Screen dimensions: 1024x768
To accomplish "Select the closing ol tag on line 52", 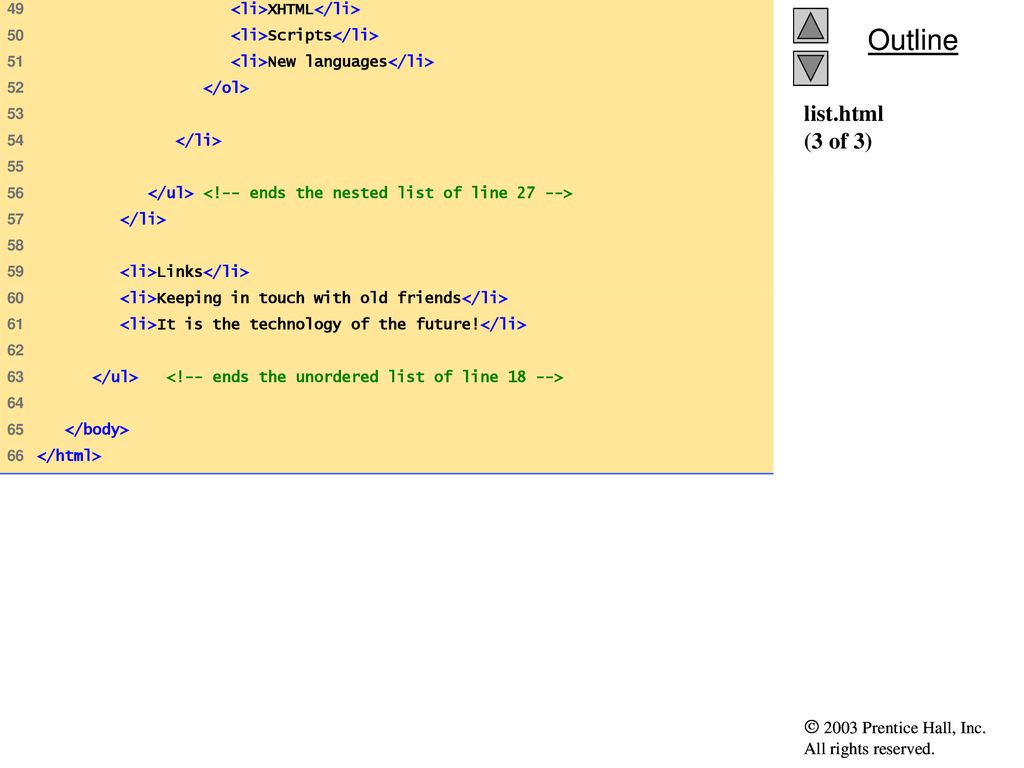I will (x=226, y=88).
